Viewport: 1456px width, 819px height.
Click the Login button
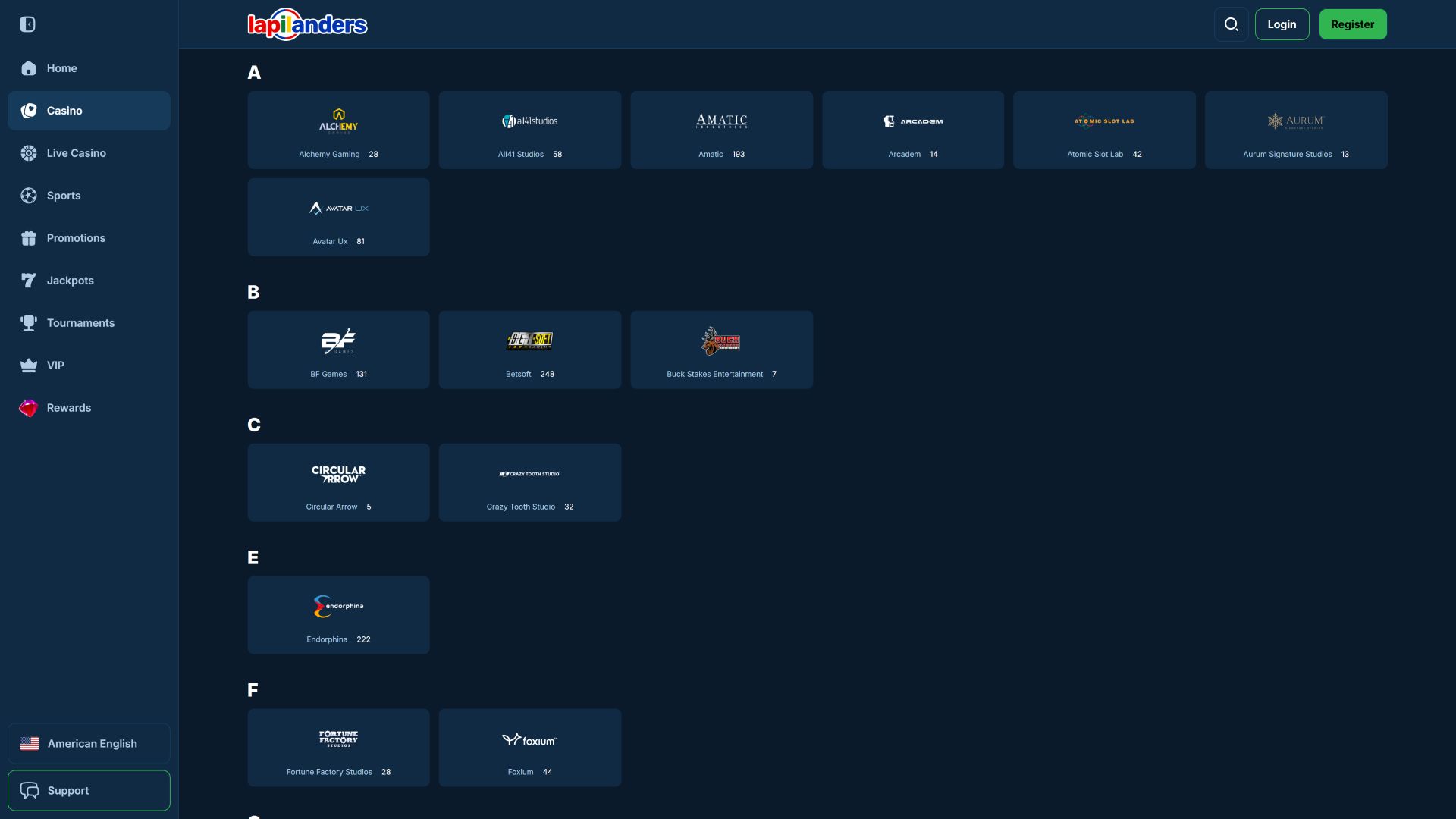(x=1282, y=24)
